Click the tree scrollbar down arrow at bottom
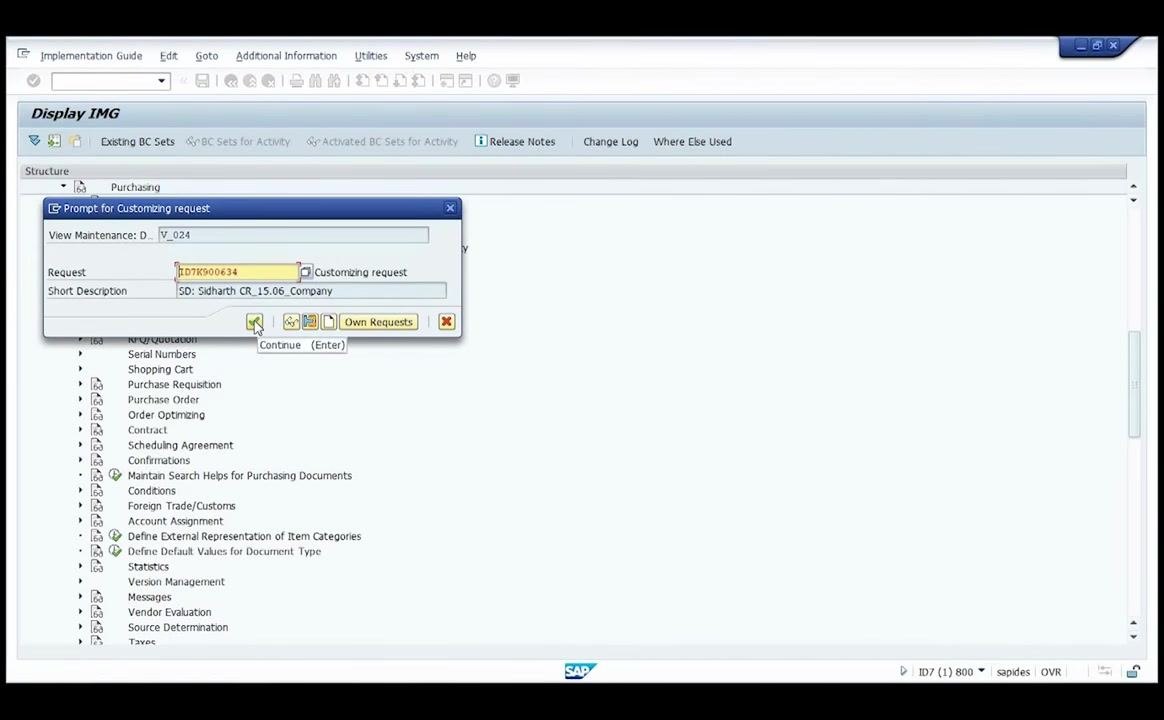Viewport: 1164px width, 720px height. pos(1133,637)
